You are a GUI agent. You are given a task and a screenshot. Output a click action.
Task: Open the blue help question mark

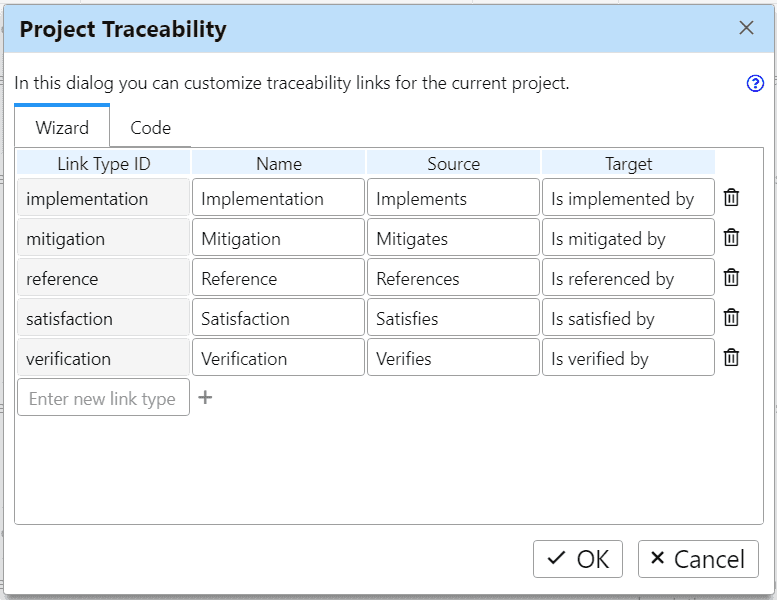tap(755, 84)
